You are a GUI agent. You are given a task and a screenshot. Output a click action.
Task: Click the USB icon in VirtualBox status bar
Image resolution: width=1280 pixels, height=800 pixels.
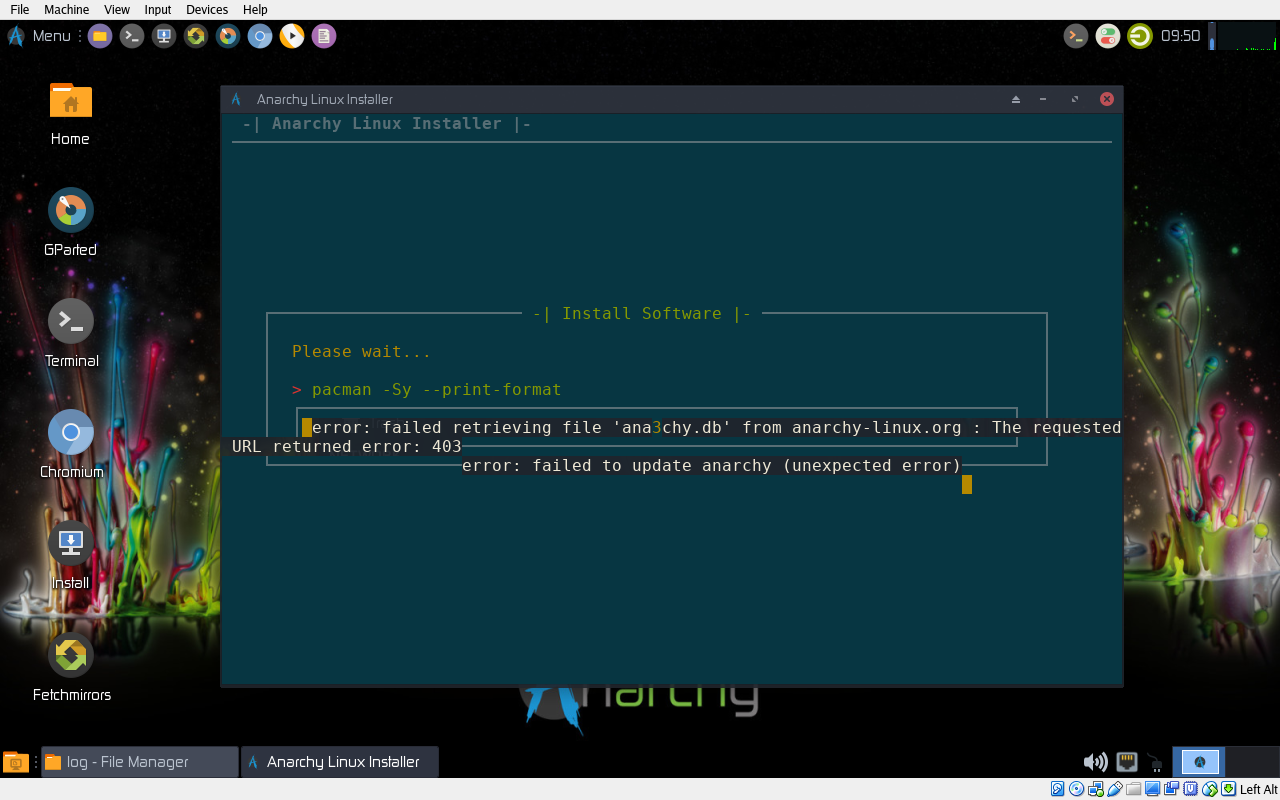point(1112,790)
